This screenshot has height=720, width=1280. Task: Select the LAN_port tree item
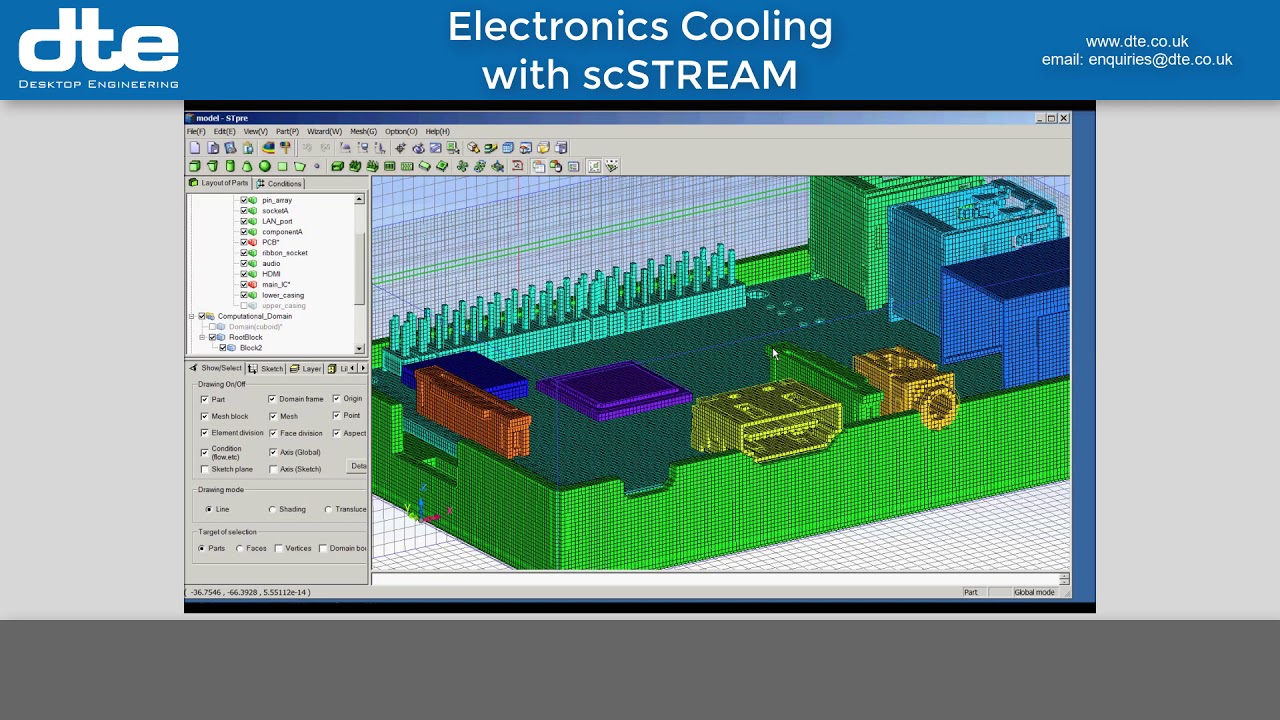pyautogui.click(x=278, y=222)
